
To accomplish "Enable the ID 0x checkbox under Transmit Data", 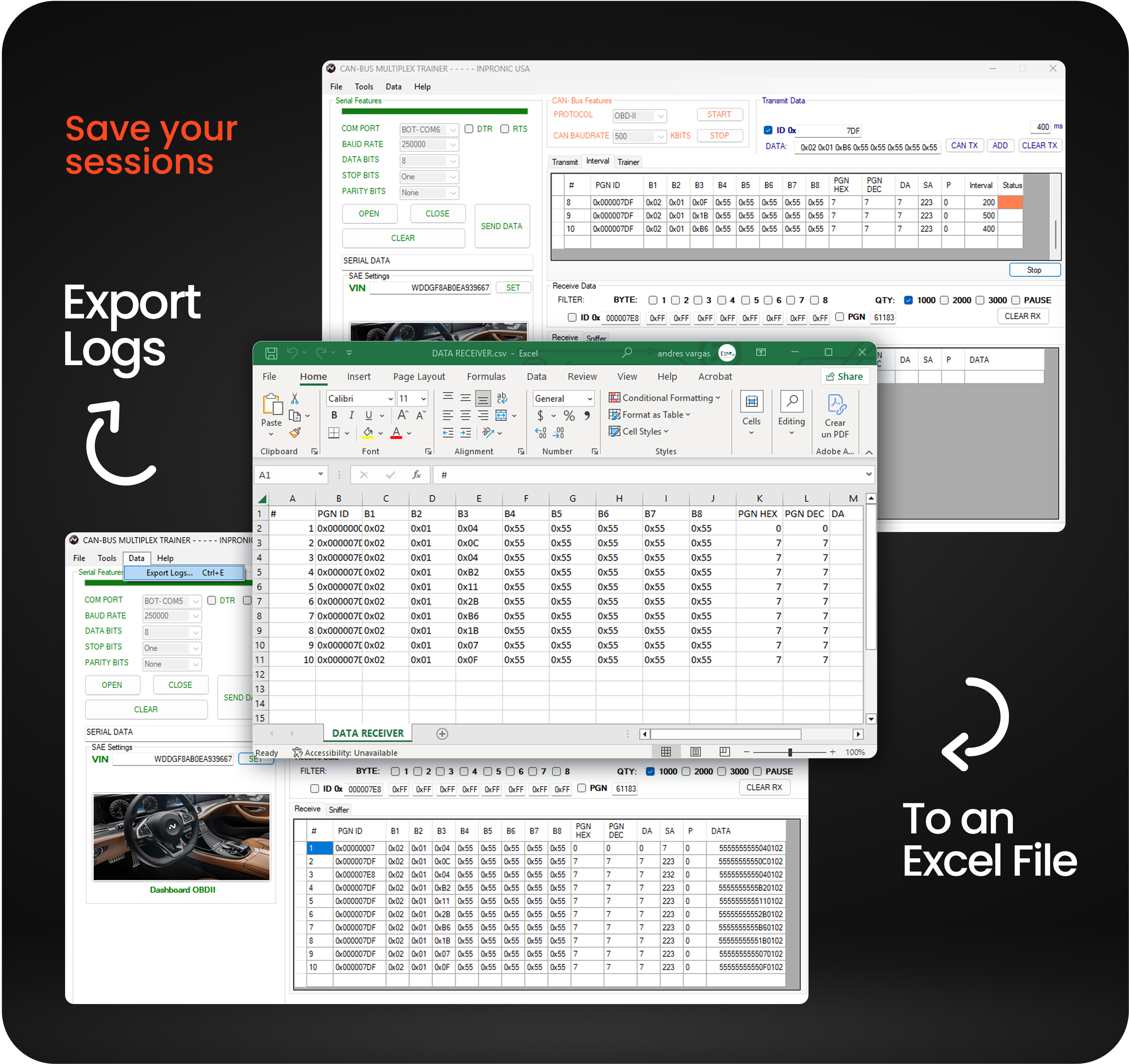I will coord(768,130).
